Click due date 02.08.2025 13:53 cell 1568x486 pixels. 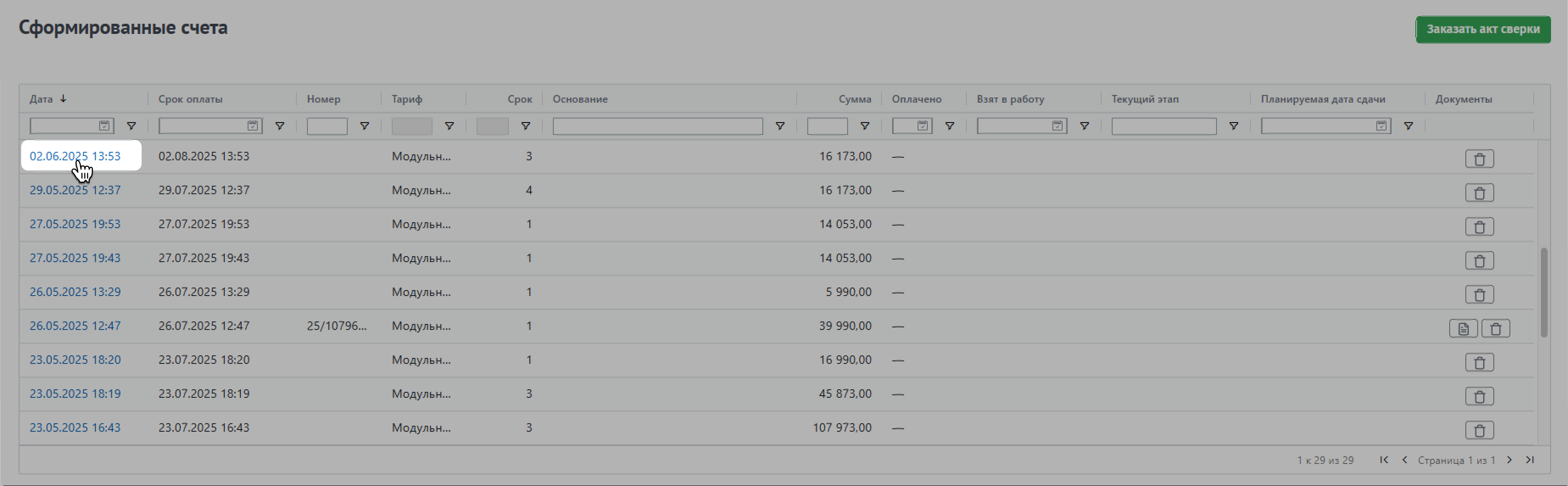pyautogui.click(x=204, y=156)
